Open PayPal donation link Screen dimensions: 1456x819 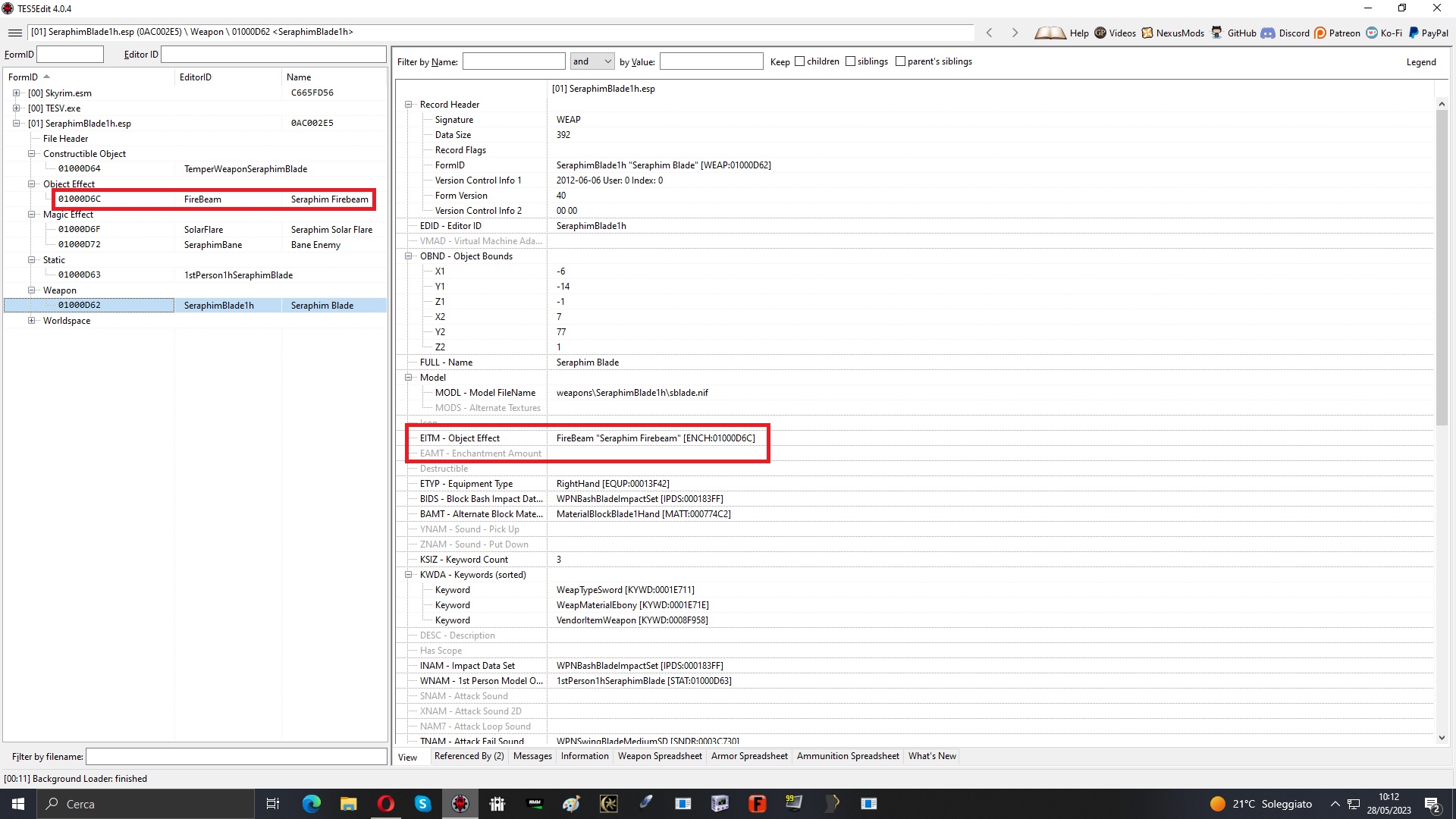click(1428, 33)
